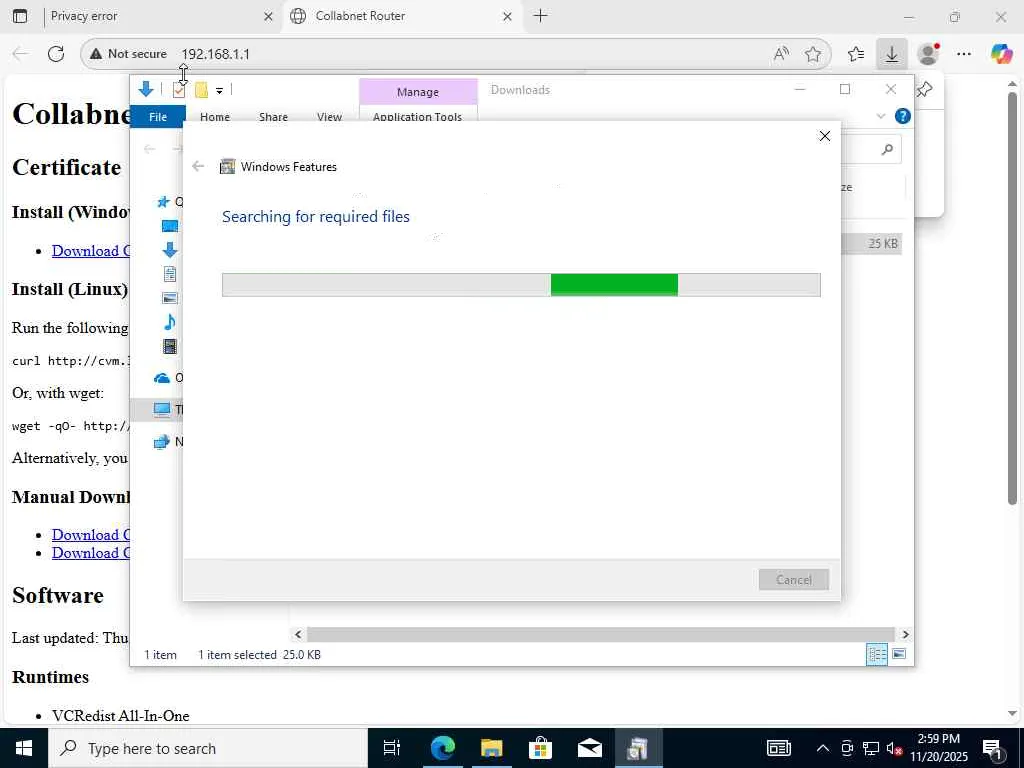This screenshot has width=1024, height=768.
Task: Click Windows Features icon in taskbar
Action: [x=637, y=748]
